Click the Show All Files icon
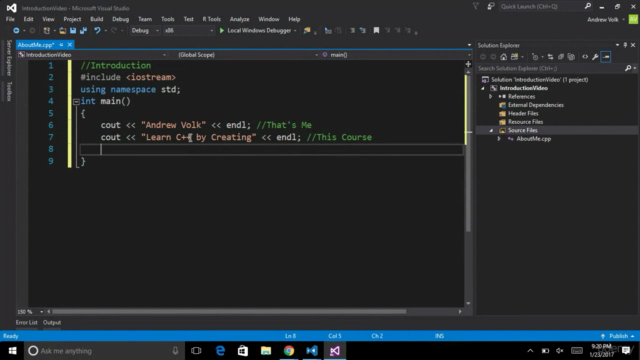Image resolution: width=640 pixels, height=360 pixels. [x=571, y=57]
